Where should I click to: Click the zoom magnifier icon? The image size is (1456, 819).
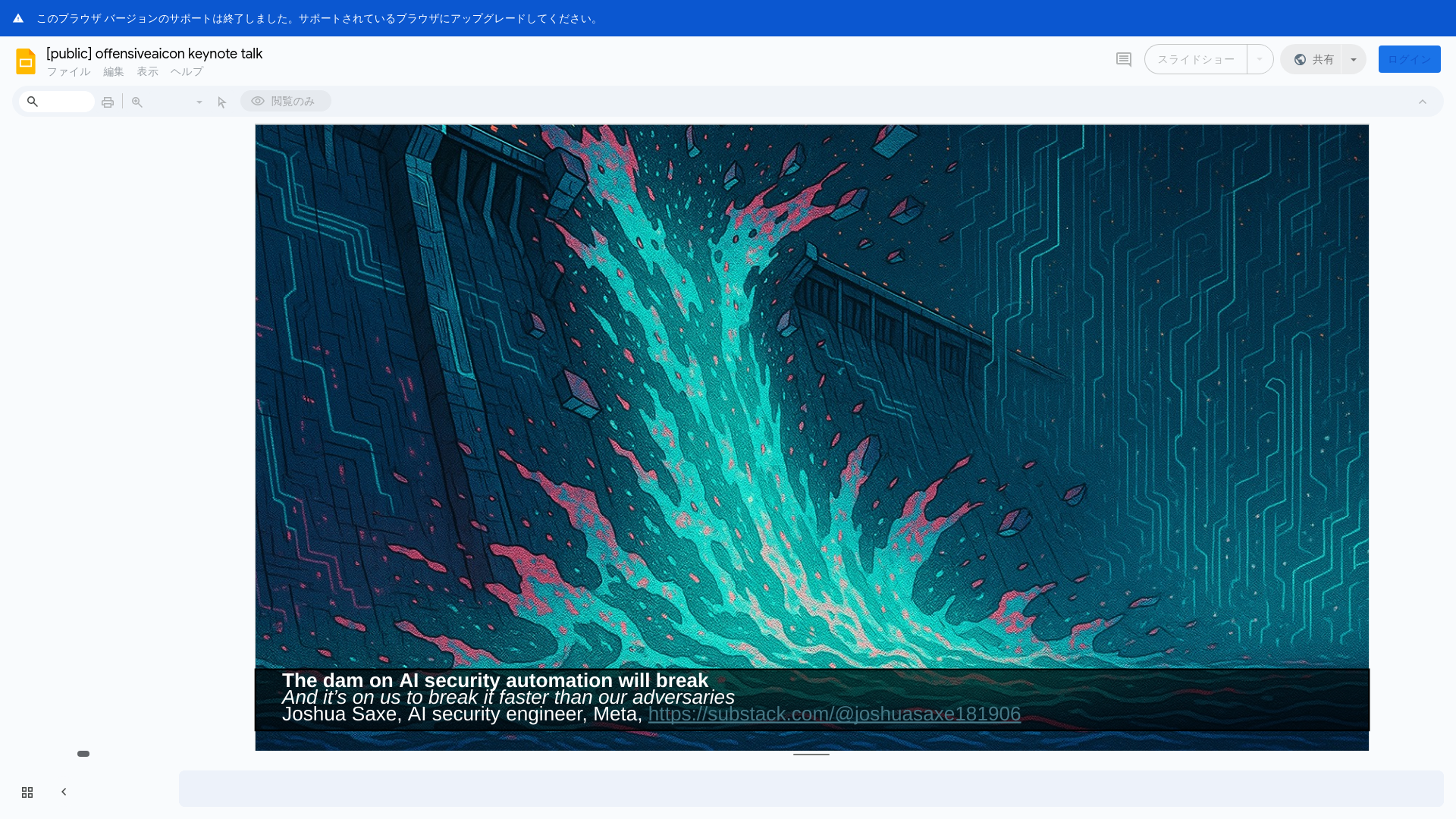(137, 102)
